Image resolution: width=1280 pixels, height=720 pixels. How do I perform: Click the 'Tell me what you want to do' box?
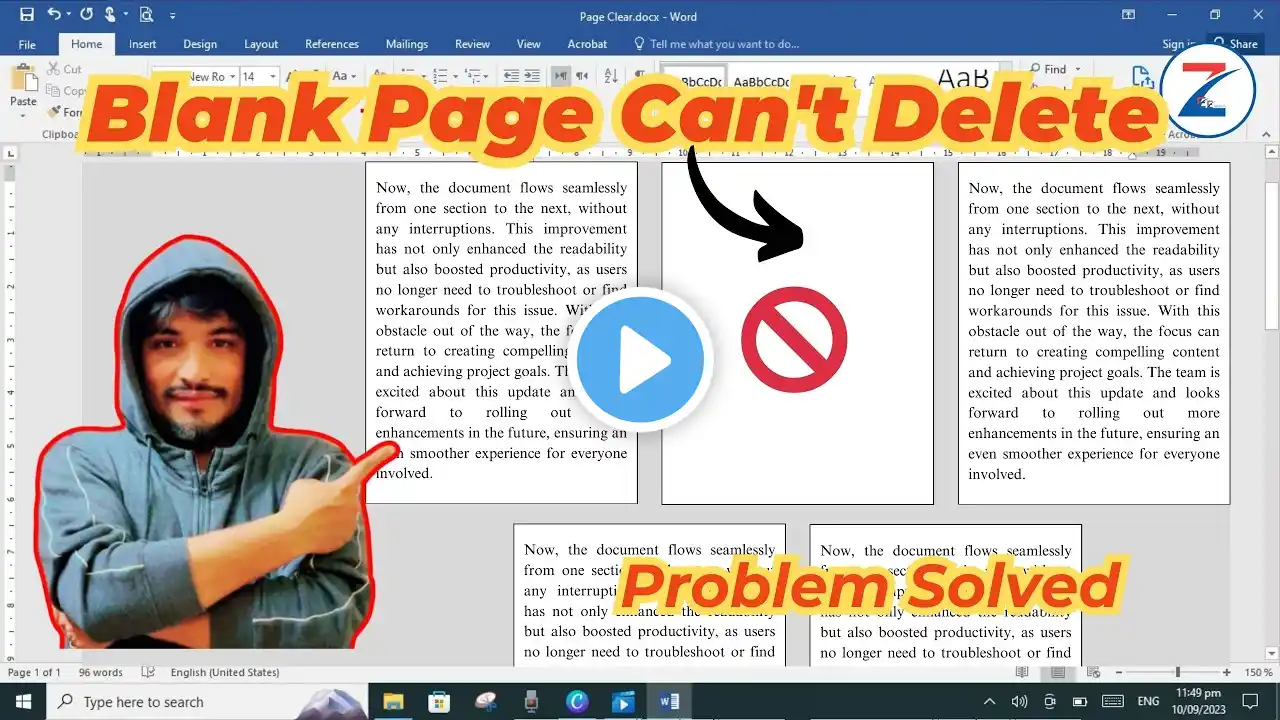pos(716,44)
